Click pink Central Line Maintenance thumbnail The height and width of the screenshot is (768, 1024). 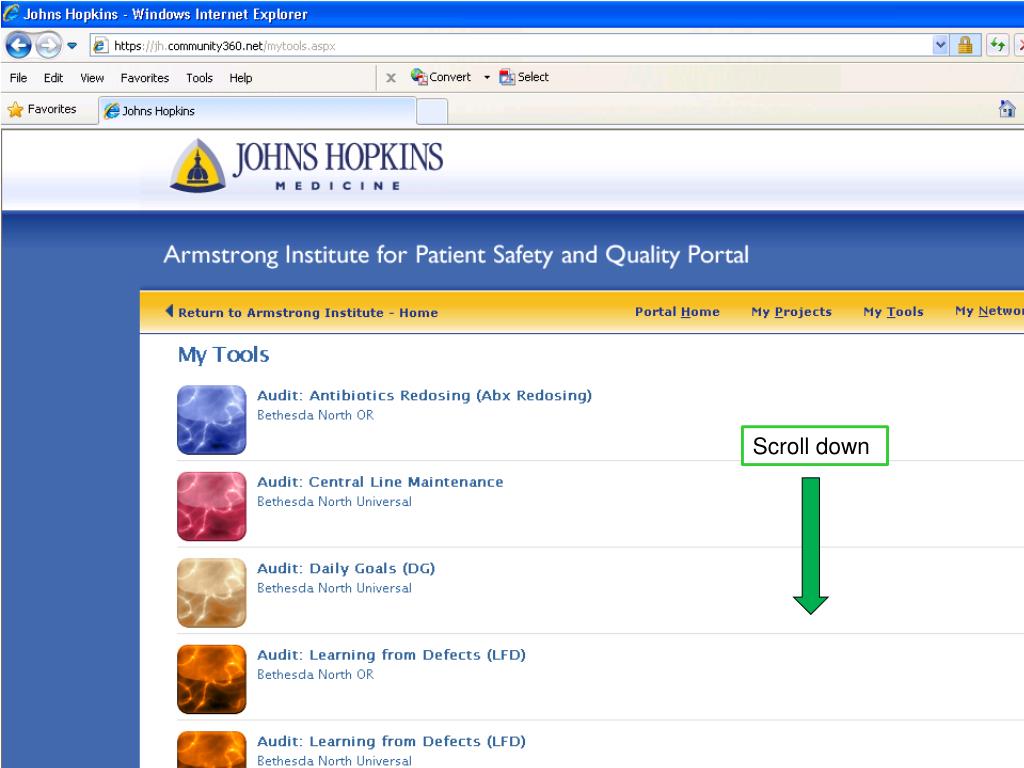[212, 506]
